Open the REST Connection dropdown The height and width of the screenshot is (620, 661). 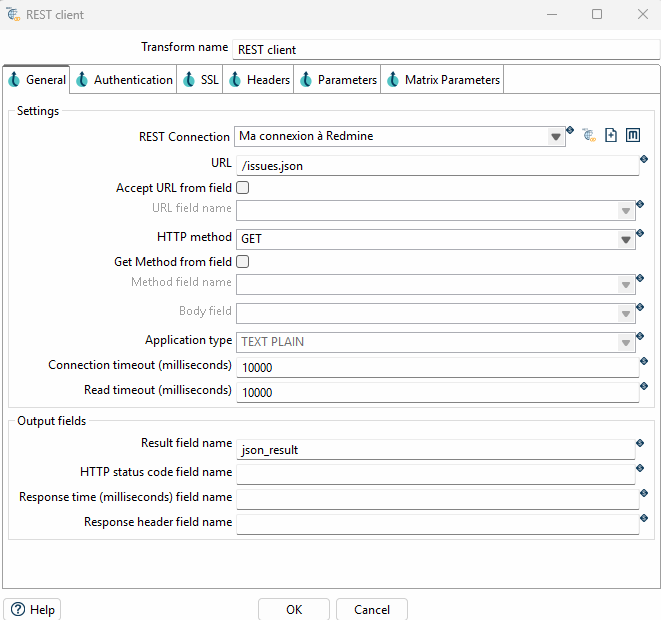[x=556, y=137]
